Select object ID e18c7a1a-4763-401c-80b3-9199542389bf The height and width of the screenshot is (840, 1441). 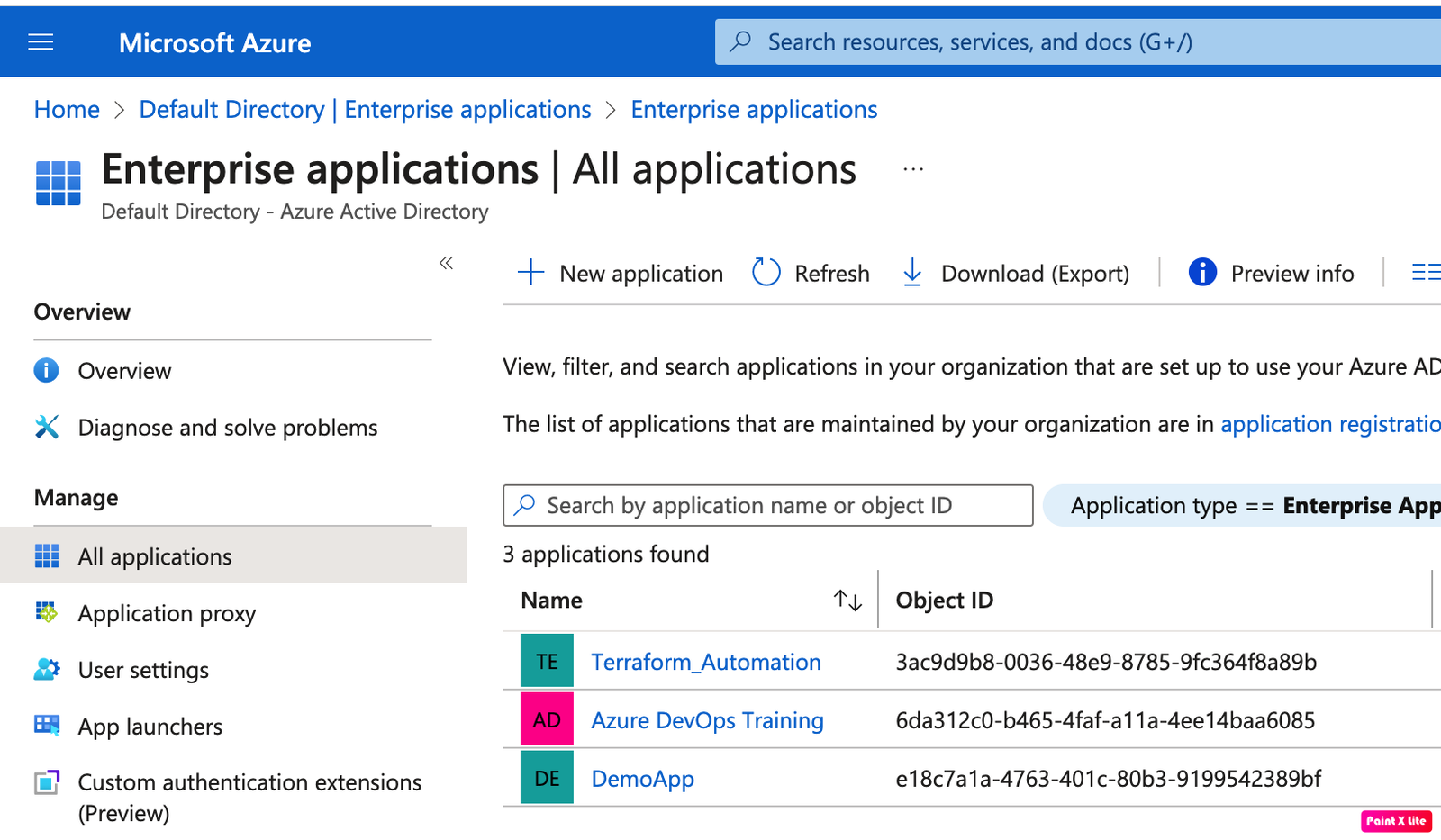[x=1108, y=778]
